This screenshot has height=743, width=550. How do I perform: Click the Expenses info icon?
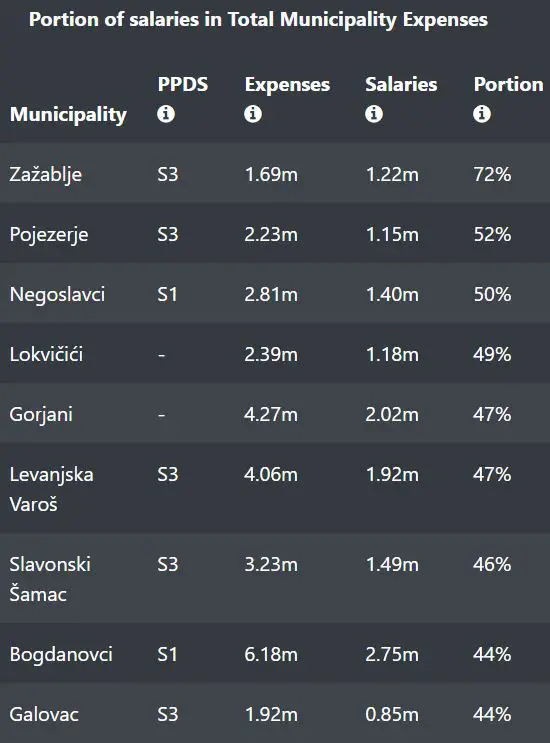pos(252,114)
